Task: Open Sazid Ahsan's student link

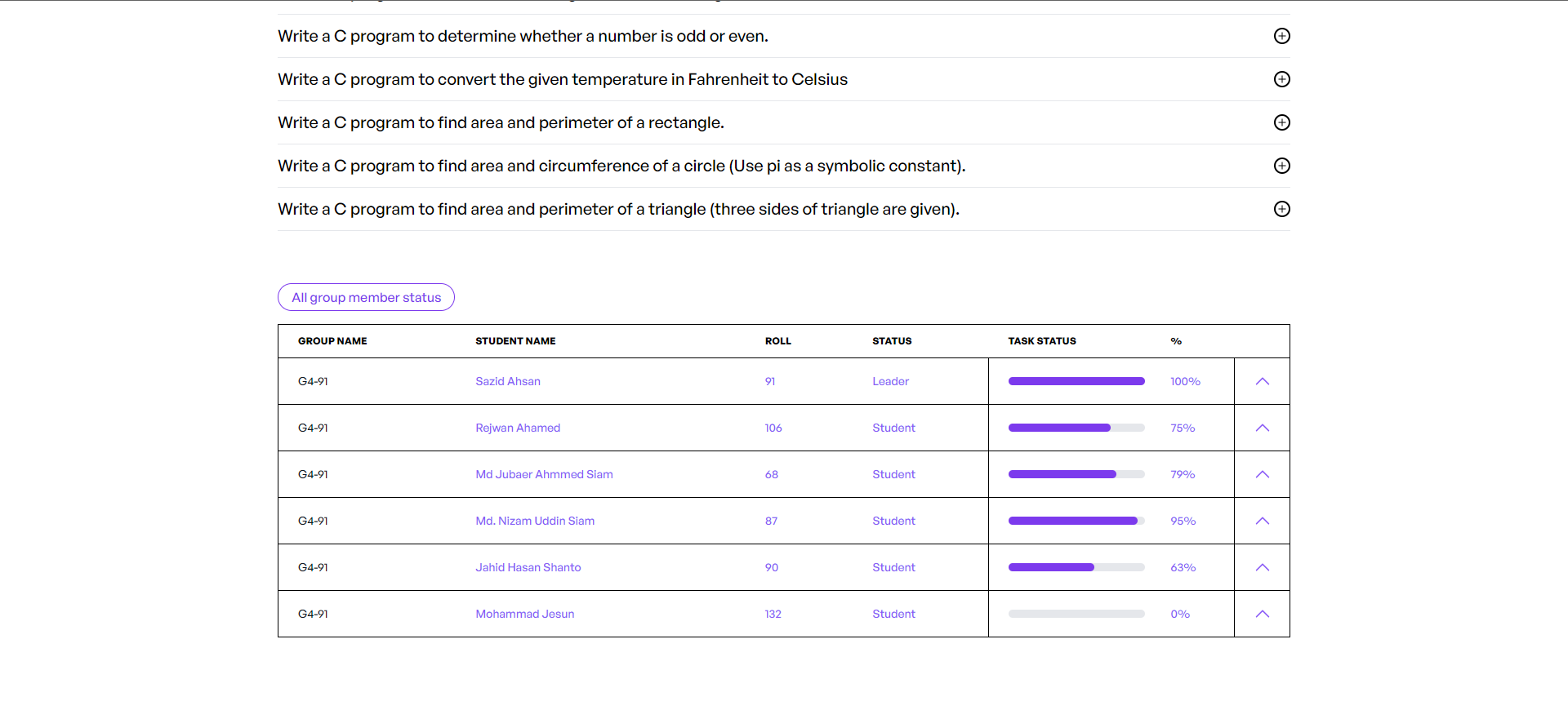Action: tap(508, 381)
